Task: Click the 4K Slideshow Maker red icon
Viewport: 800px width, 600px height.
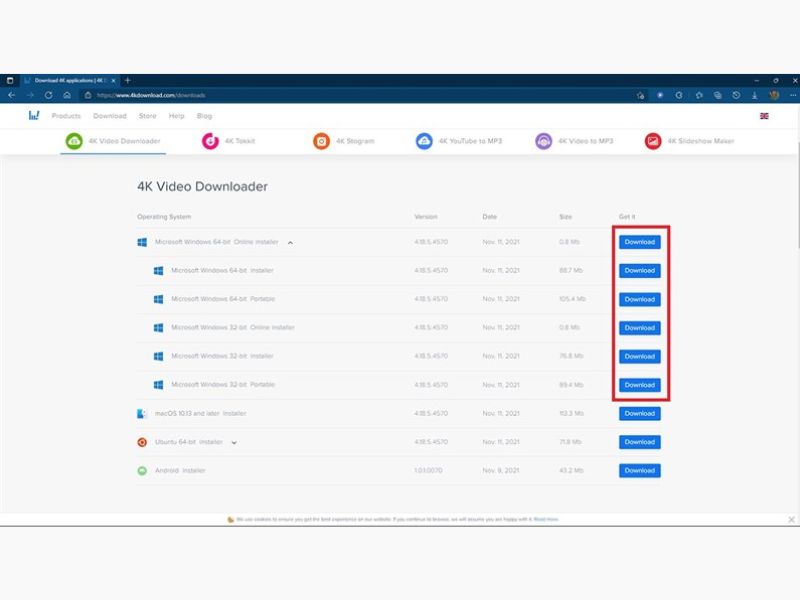Action: coord(653,141)
